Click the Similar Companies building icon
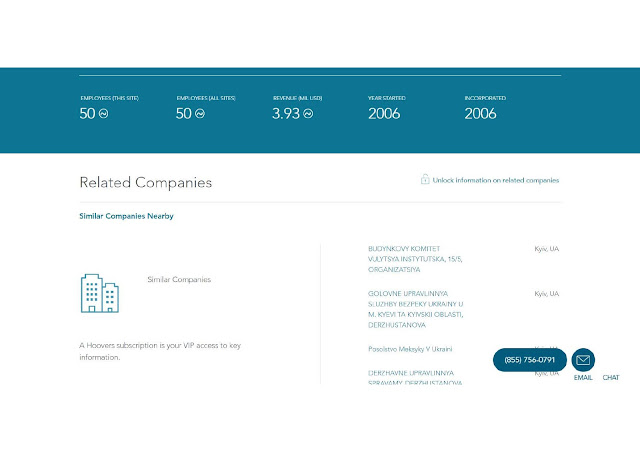This screenshot has height=452, width=640. [x=100, y=293]
